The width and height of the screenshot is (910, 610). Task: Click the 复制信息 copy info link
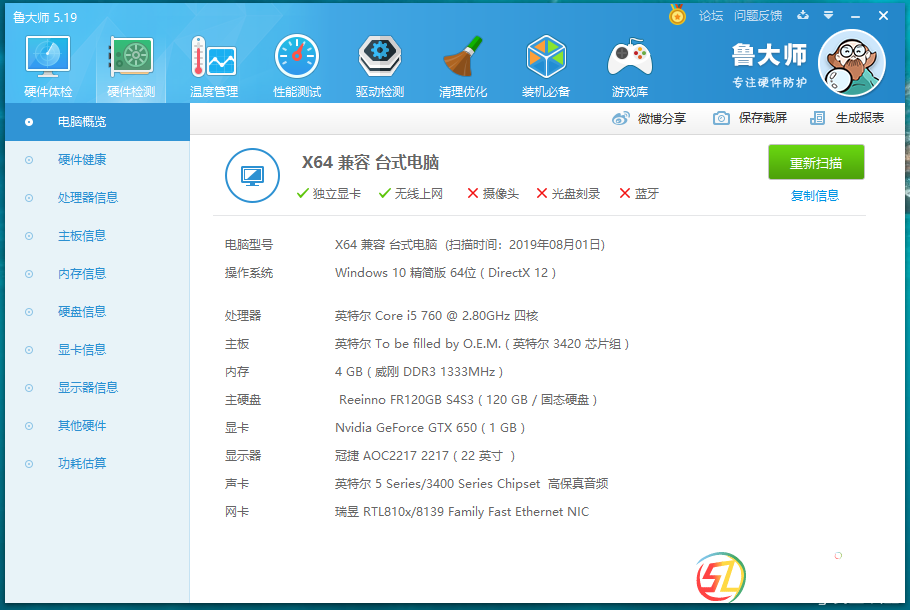coord(815,196)
